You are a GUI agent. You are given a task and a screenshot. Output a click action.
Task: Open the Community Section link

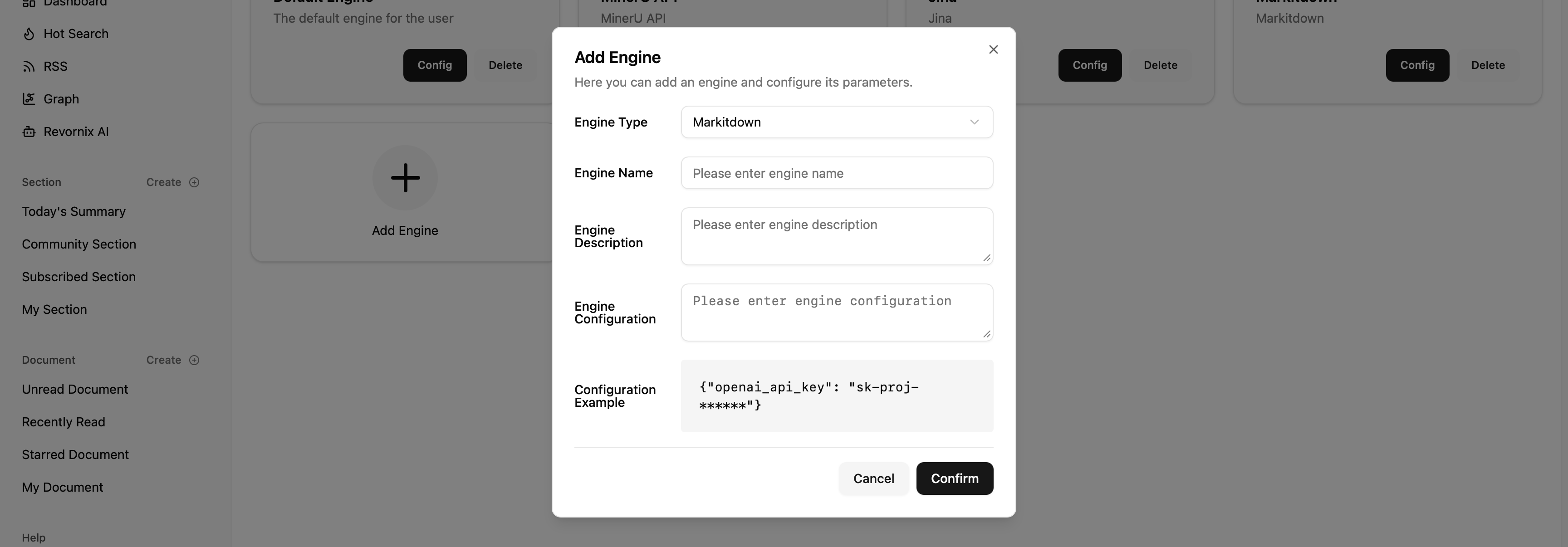(78, 244)
